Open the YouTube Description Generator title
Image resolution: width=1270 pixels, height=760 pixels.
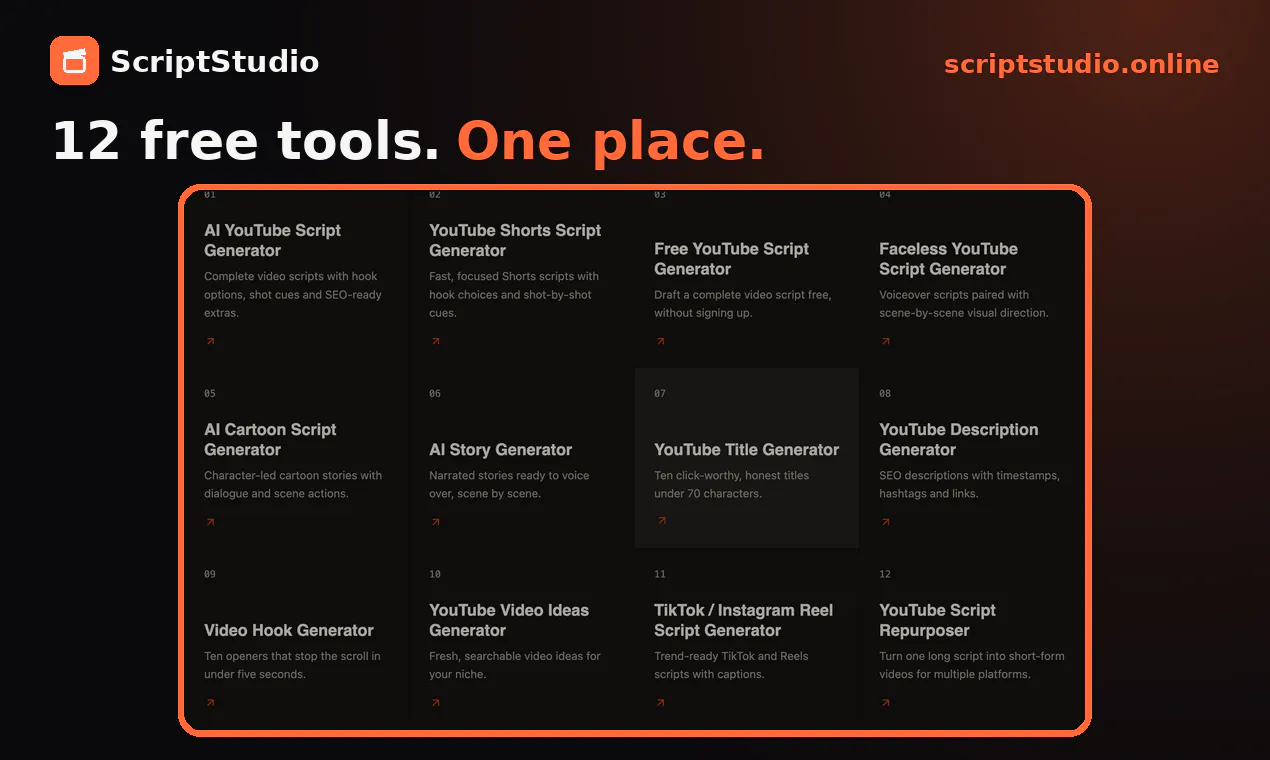(x=958, y=439)
